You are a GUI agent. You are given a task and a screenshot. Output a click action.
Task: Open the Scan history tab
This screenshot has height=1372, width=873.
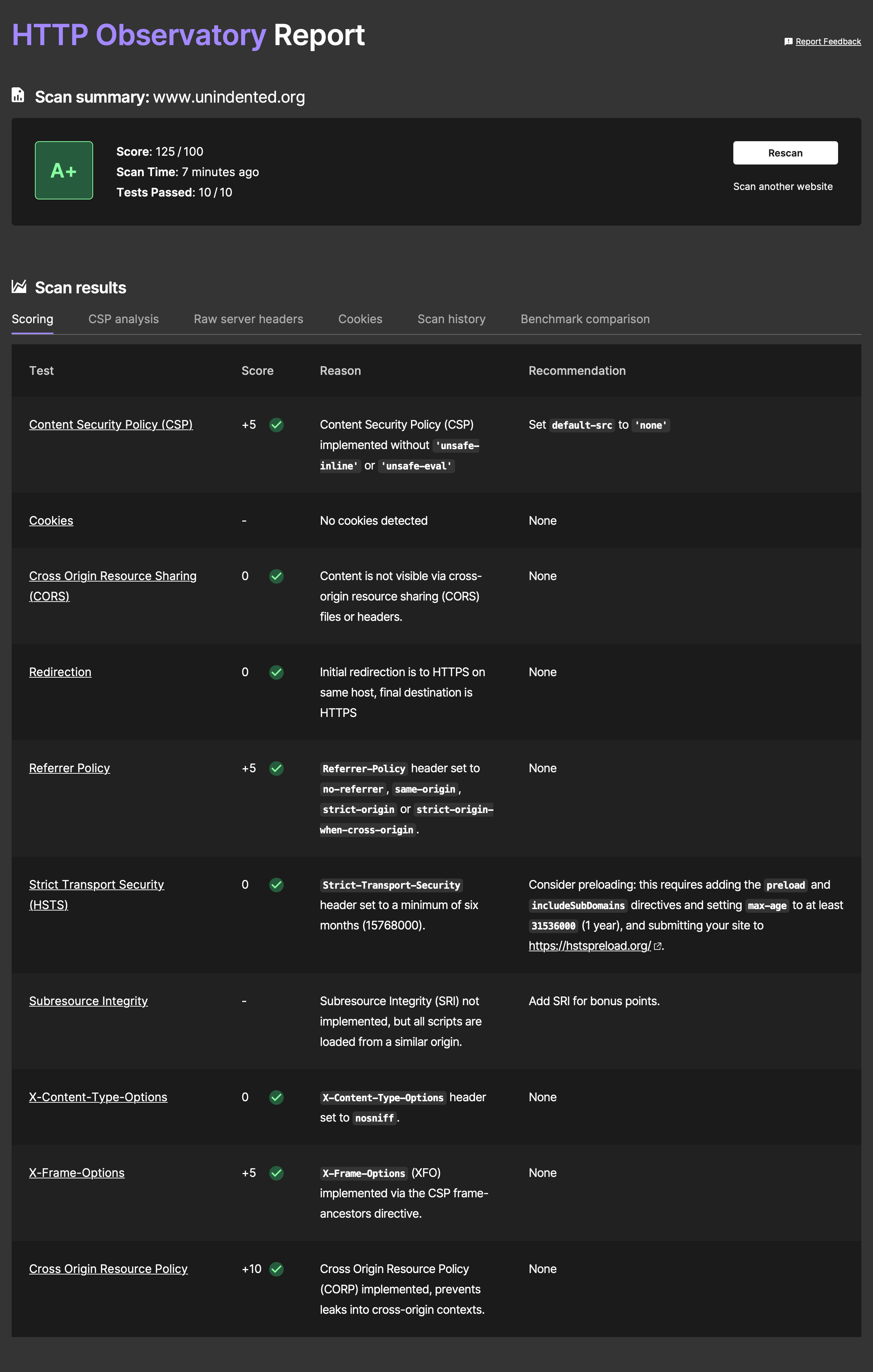[x=451, y=319]
